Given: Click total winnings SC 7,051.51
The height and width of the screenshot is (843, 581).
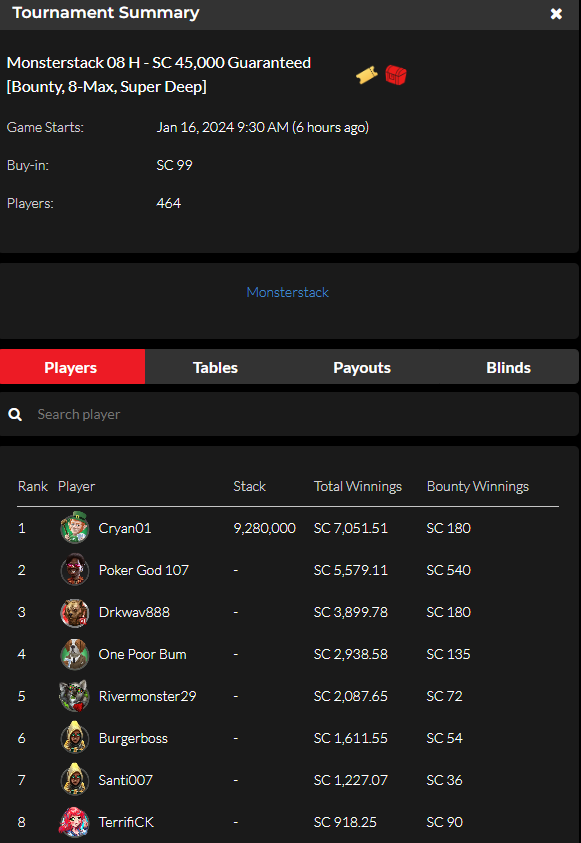Looking at the screenshot, I should coord(351,528).
